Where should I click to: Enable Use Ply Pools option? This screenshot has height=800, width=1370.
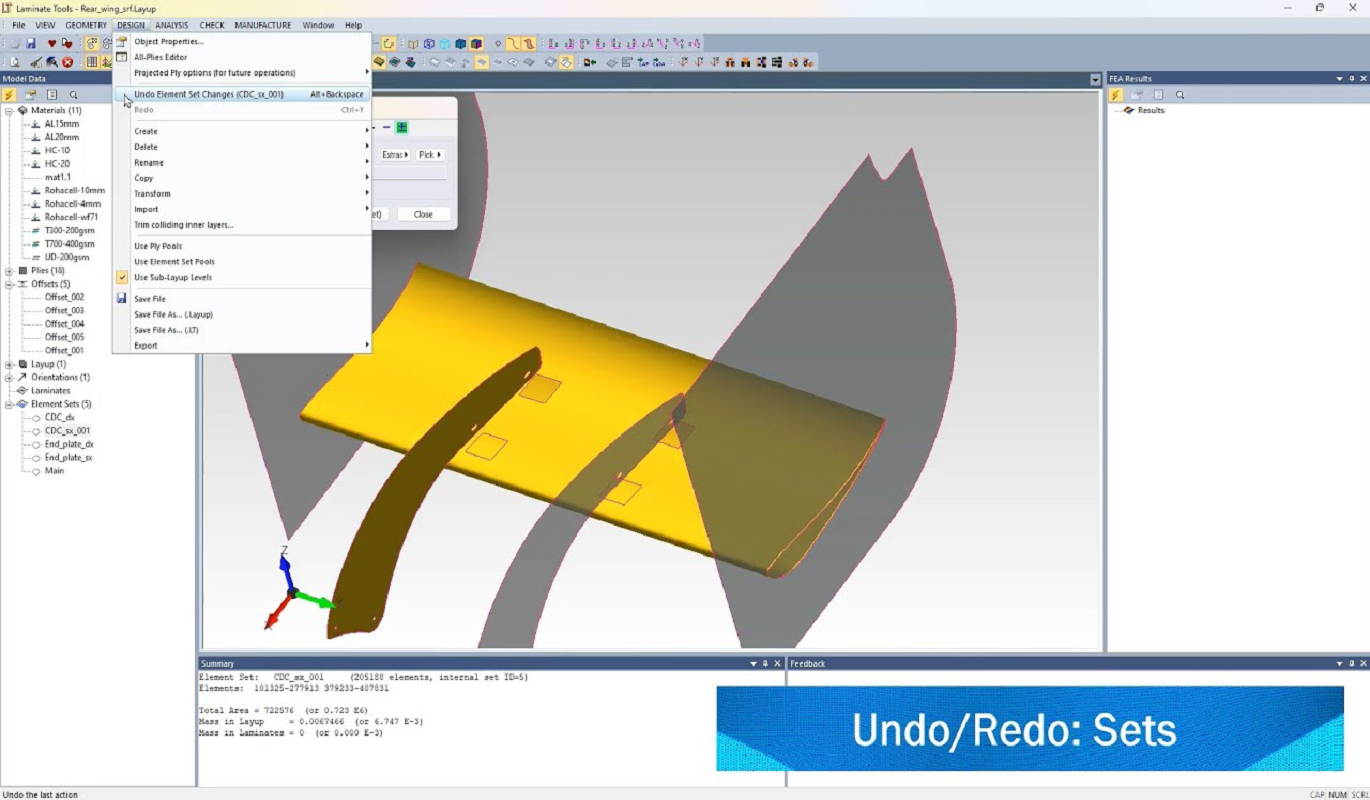pyautogui.click(x=158, y=246)
